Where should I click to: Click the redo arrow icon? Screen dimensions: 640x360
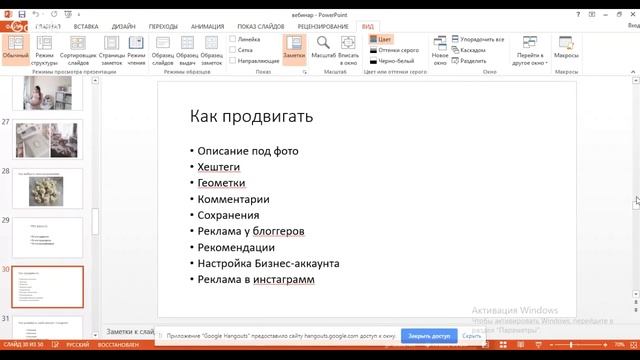click(x=54, y=14)
